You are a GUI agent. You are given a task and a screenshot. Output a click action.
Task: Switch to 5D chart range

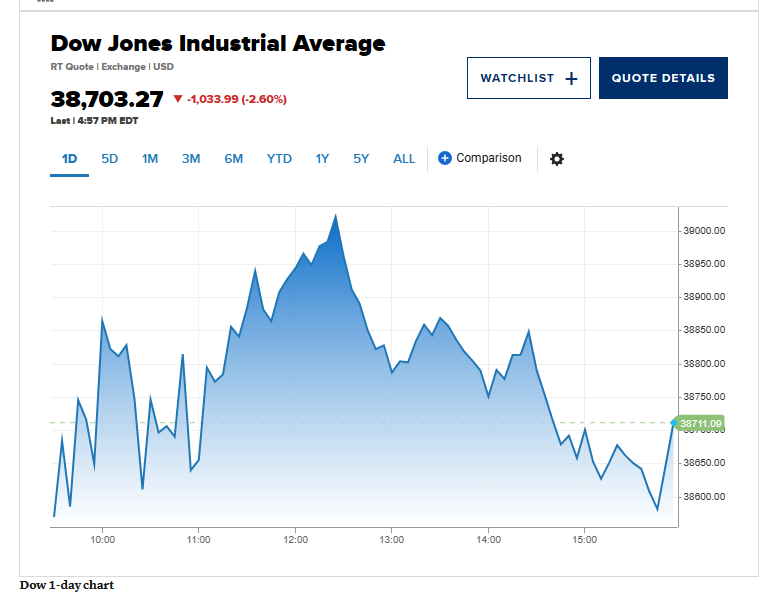click(x=110, y=159)
